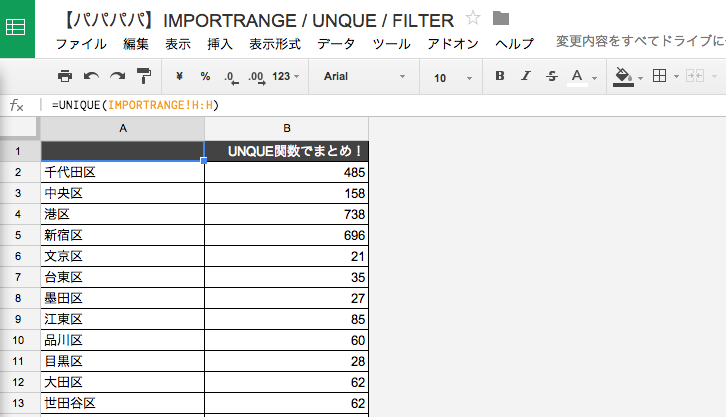726x417 pixels.
Task: Expand the fill color dropdown arrow
Action: pyautogui.click(x=641, y=78)
